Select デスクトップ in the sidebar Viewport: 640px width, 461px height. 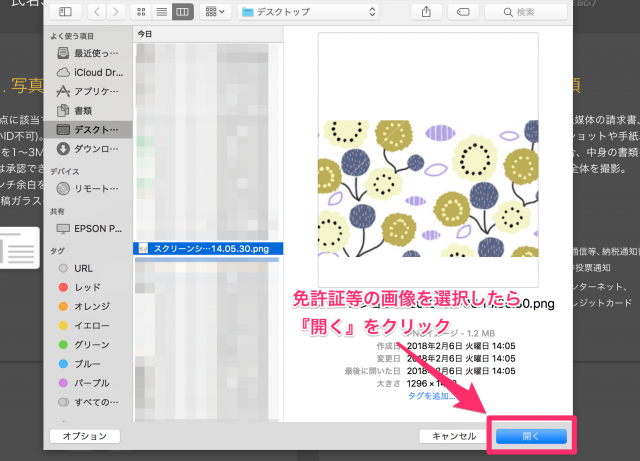88,130
